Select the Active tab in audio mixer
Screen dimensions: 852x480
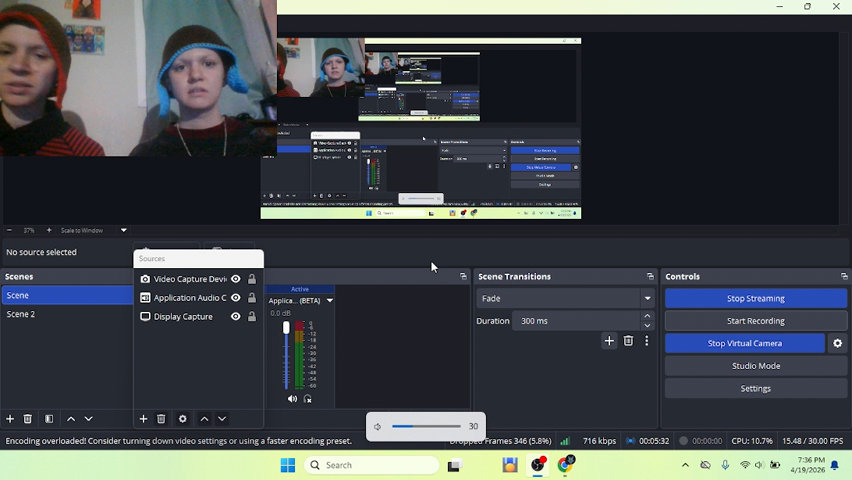tap(300, 289)
